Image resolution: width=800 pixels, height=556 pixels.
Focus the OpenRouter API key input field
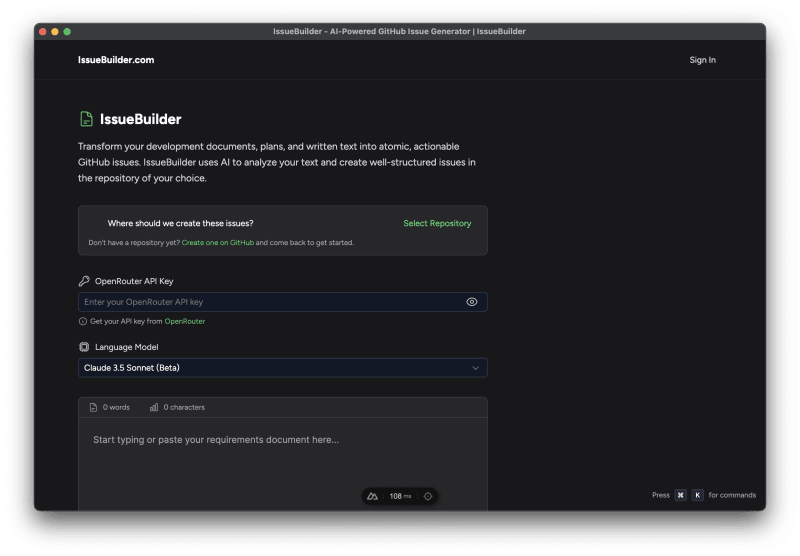point(283,302)
